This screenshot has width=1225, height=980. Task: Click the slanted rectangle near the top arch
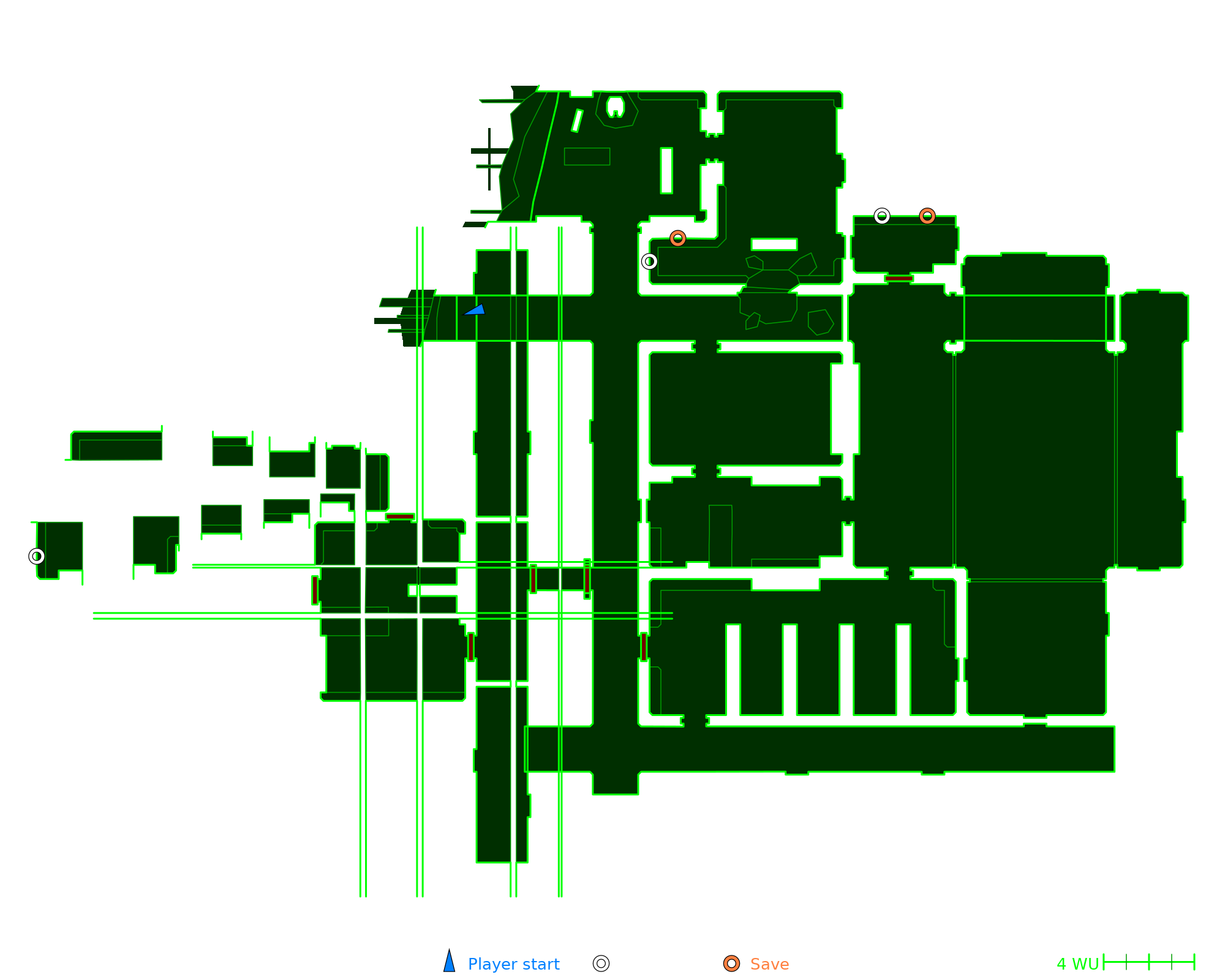click(577, 121)
